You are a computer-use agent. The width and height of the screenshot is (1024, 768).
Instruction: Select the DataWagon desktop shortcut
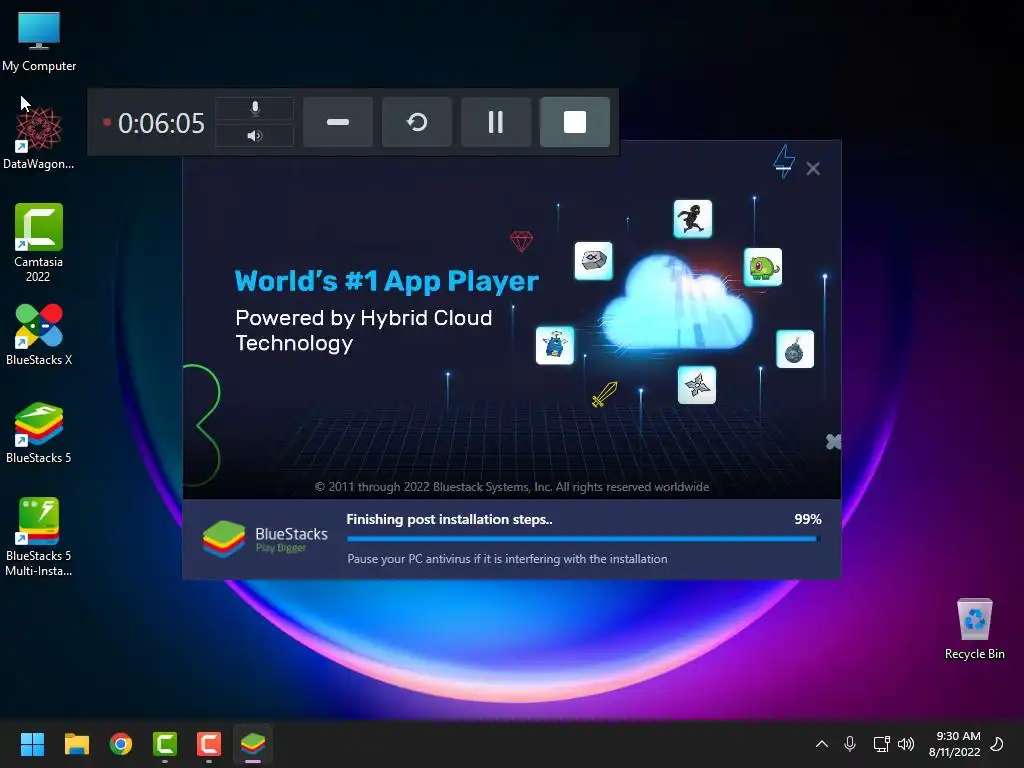pyautogui.click(x=39, y=138)
